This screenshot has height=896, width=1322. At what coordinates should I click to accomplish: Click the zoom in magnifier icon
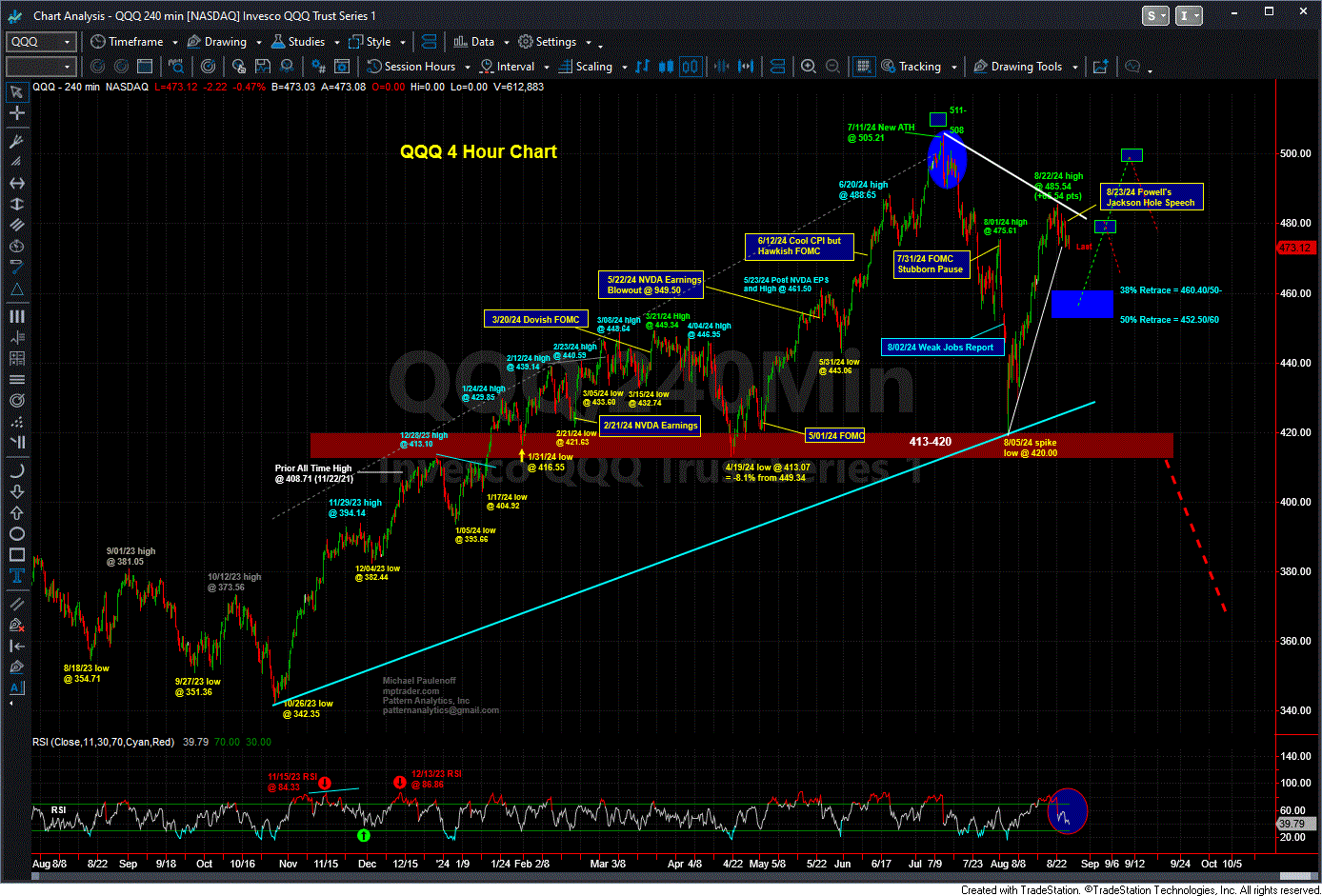809,67
